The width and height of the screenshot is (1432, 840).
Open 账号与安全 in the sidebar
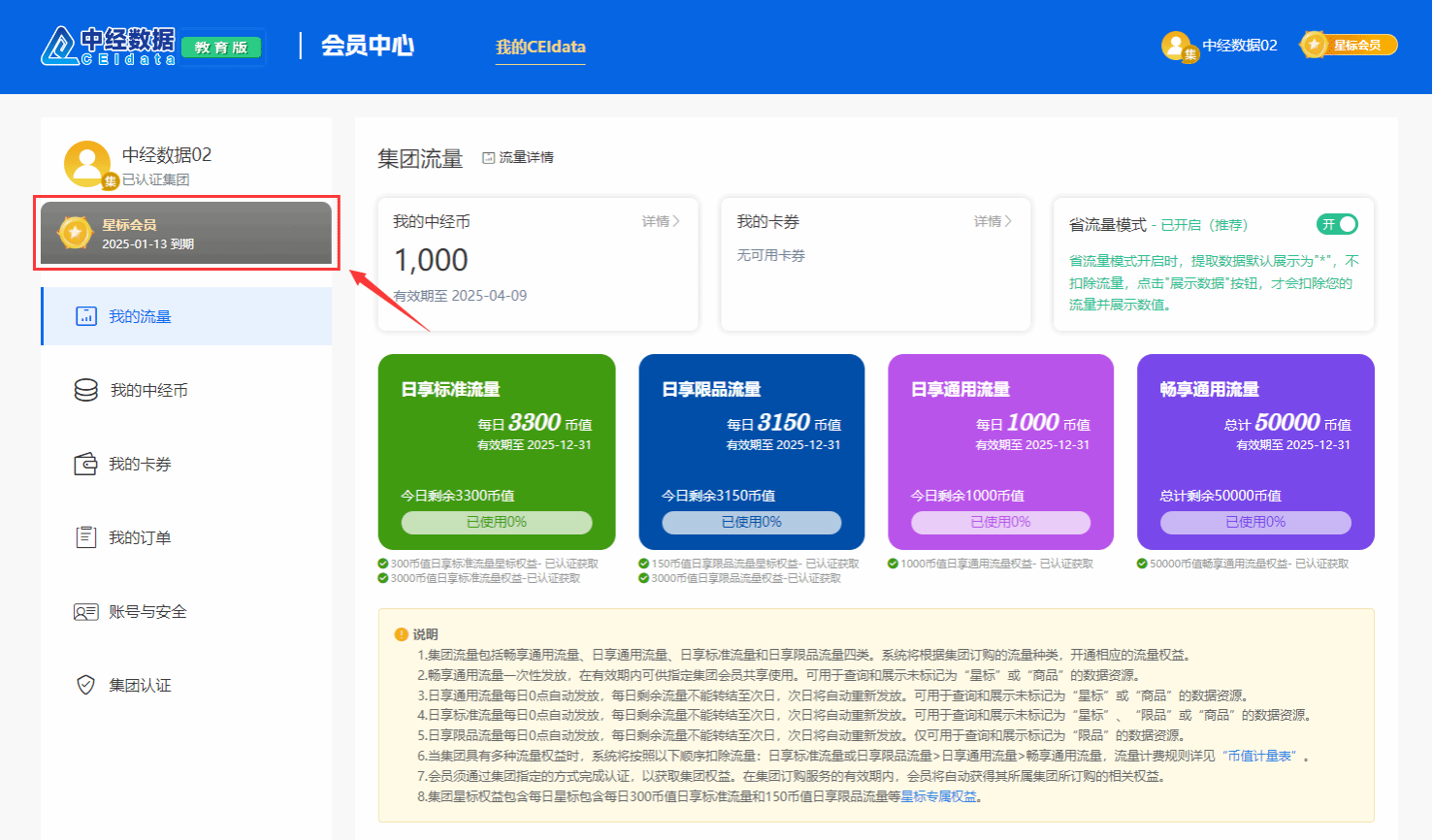click(186, 611)
